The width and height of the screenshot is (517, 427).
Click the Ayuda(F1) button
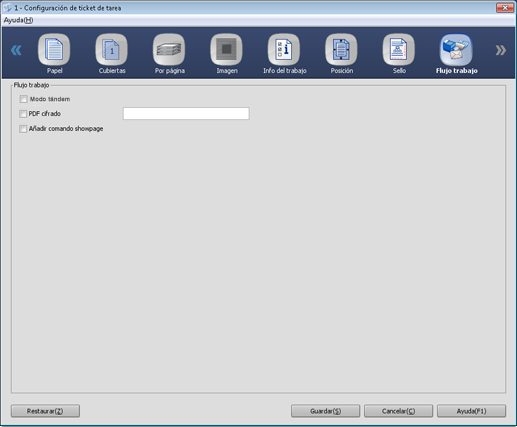(471, 411)
